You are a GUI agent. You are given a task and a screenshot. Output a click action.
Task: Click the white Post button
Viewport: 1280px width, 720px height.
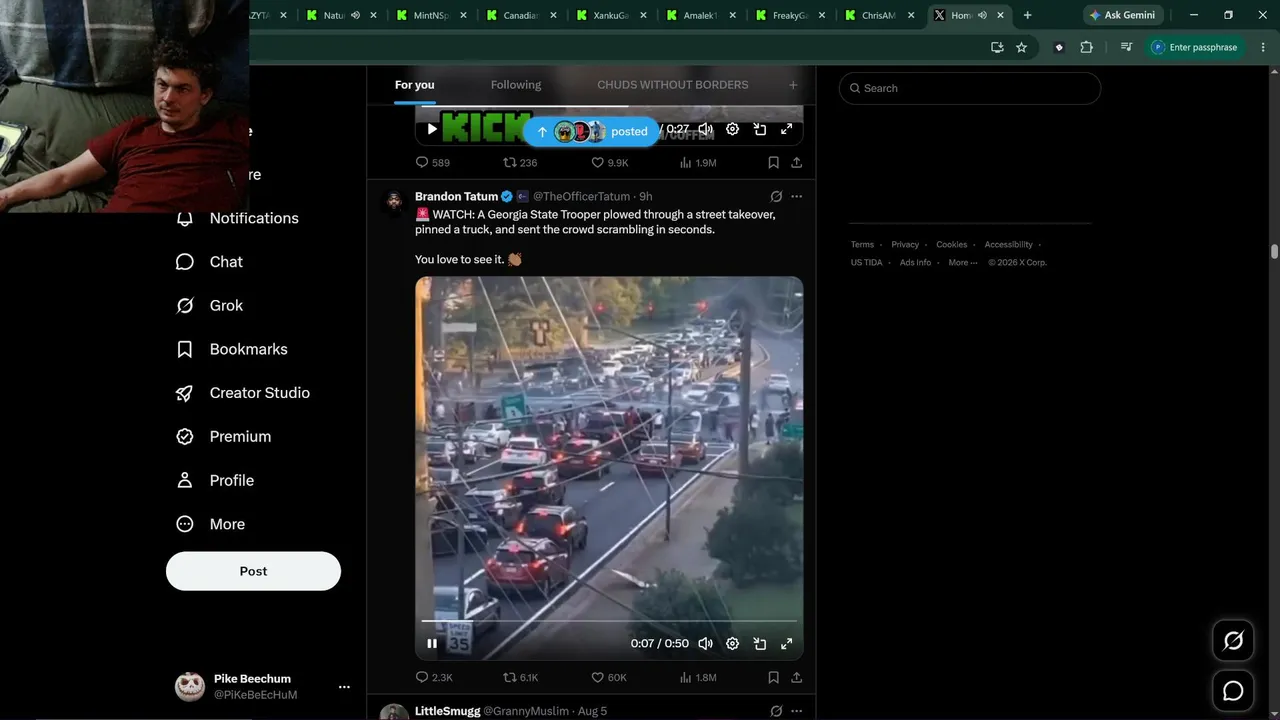(x=253, y=571)
